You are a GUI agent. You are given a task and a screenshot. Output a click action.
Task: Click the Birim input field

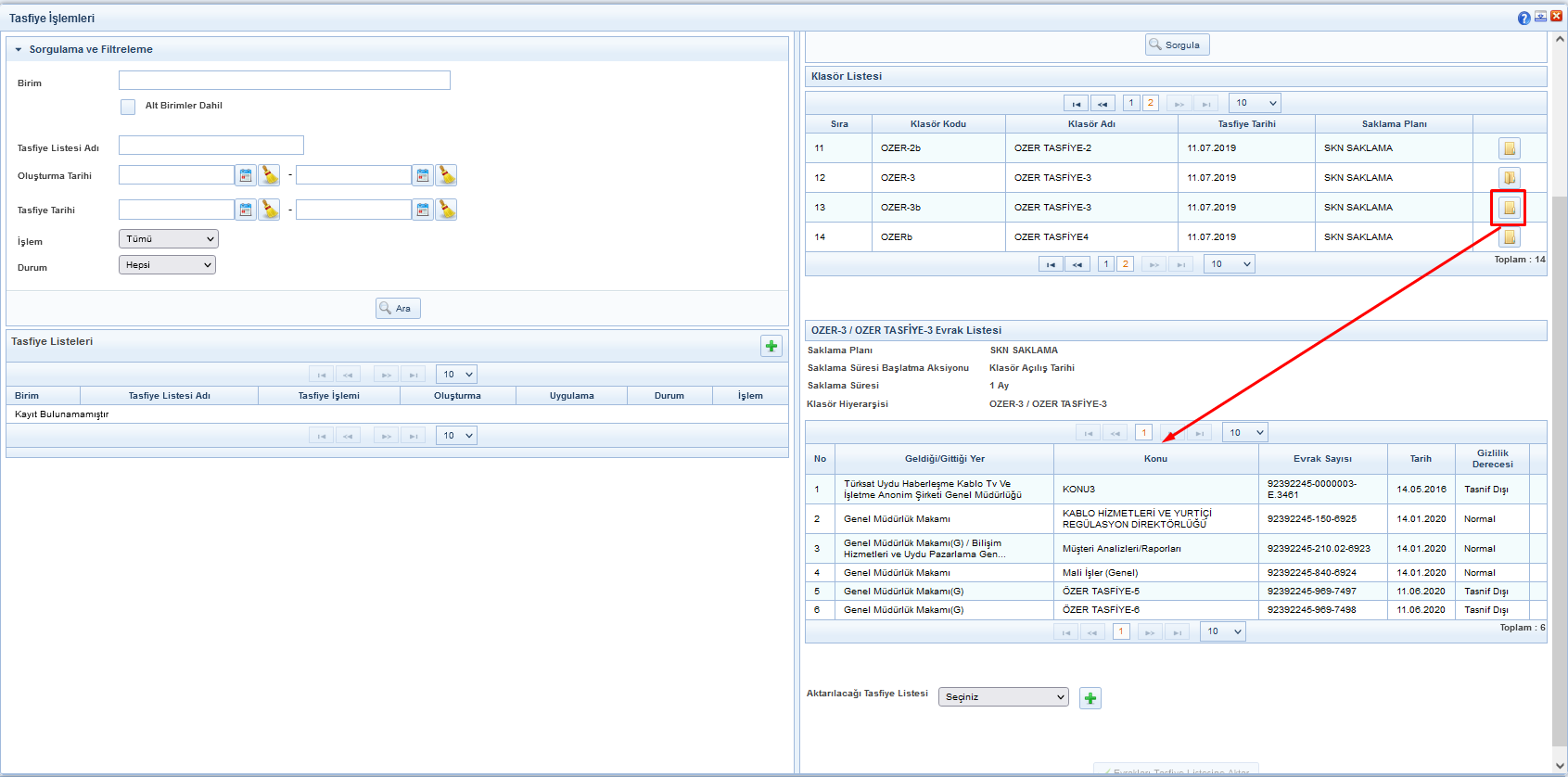point(284,81)
